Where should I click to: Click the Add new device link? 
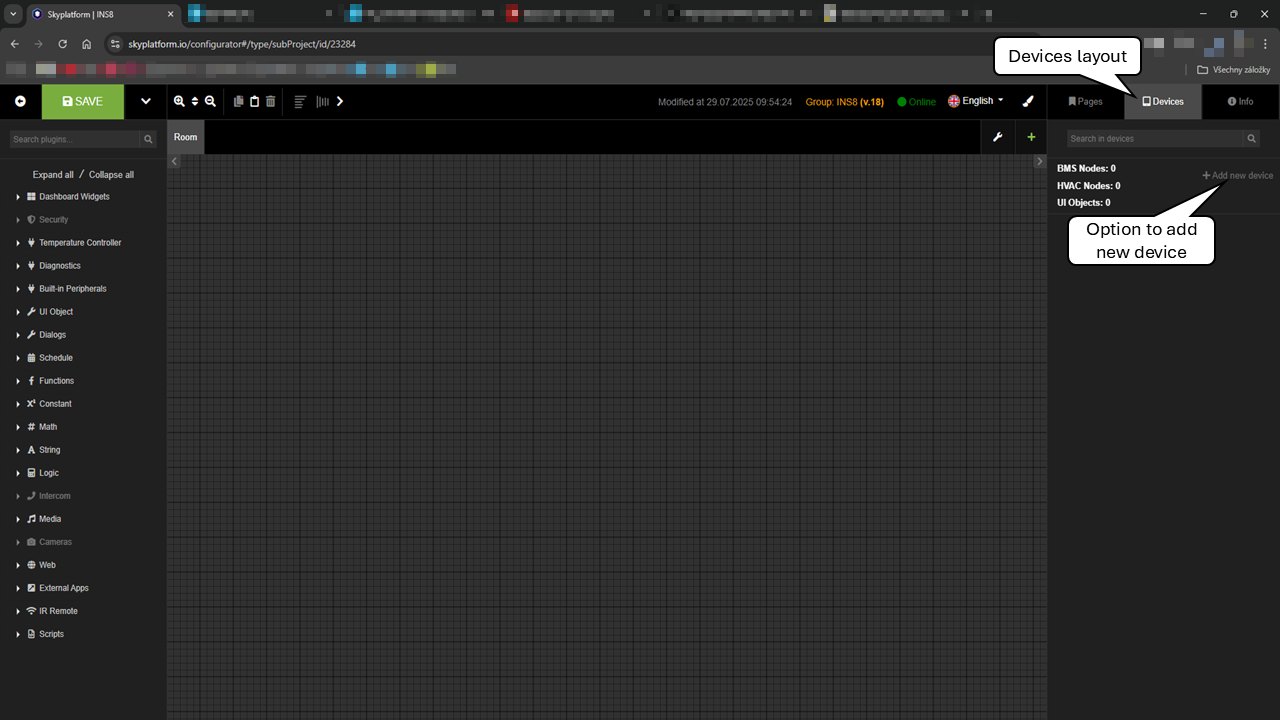[x=1238, y=175]
